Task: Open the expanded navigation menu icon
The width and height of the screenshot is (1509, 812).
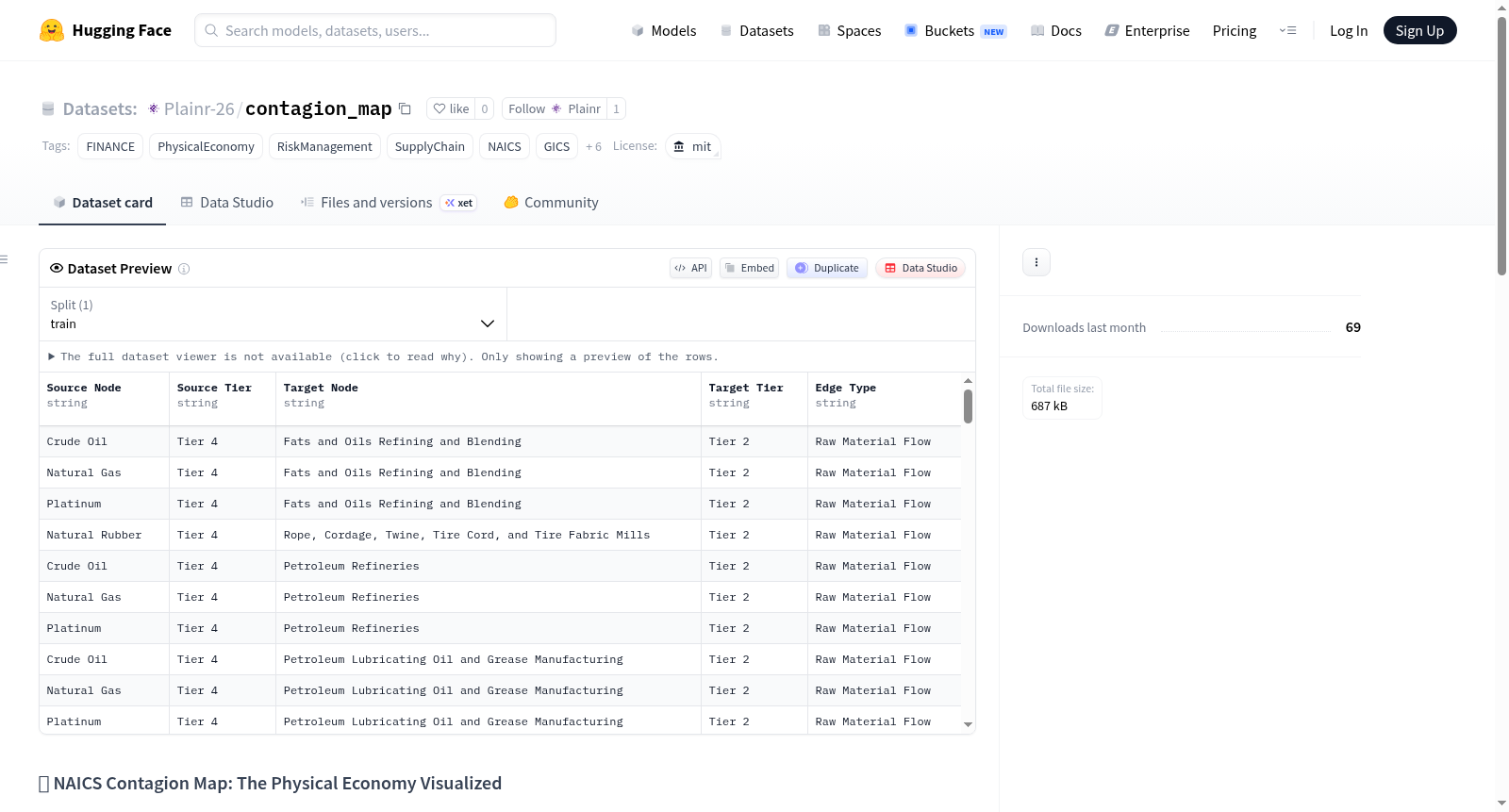Action: pyautogui.click(x=1287, y=30)
